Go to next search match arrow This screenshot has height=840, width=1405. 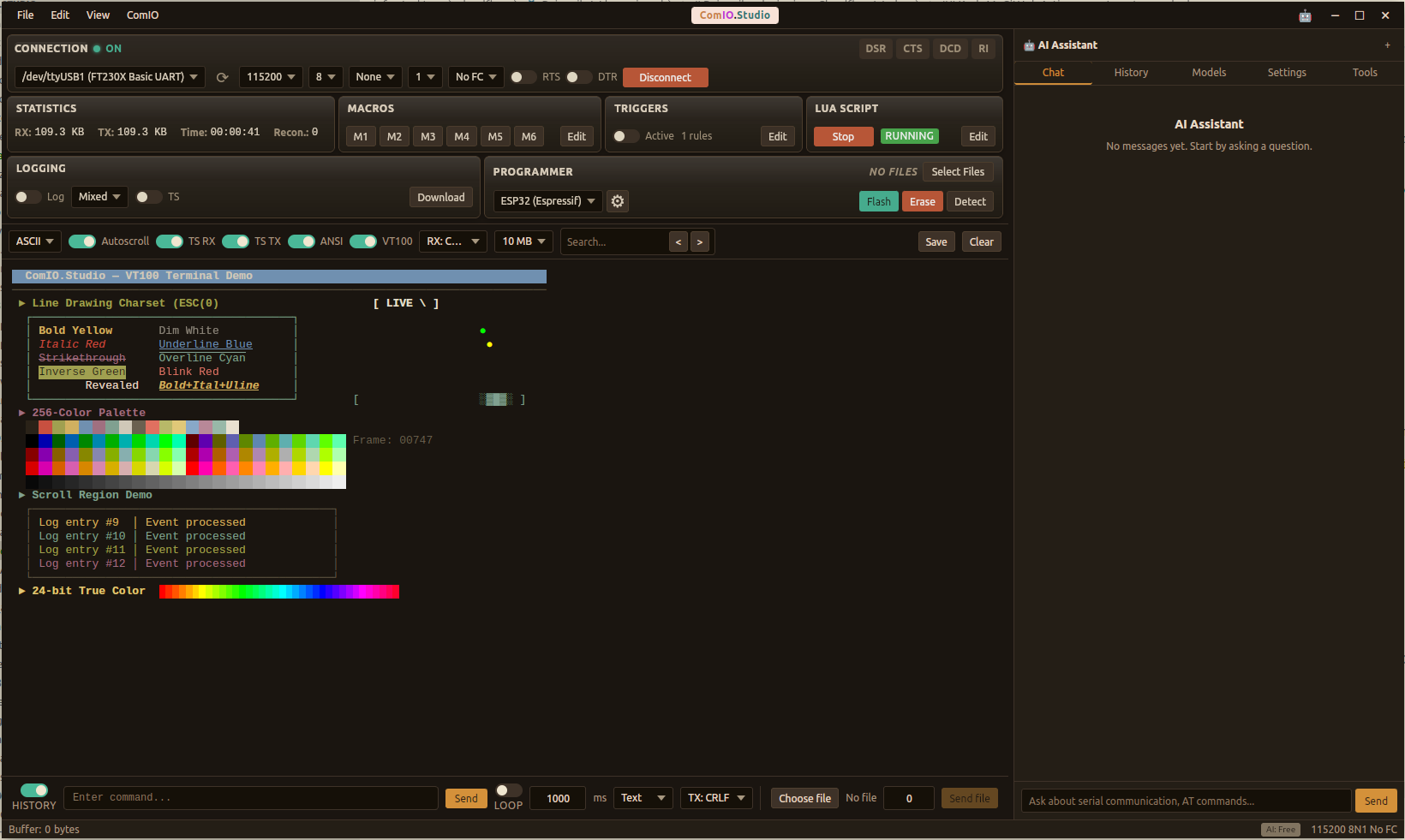[x=700, y=241]
